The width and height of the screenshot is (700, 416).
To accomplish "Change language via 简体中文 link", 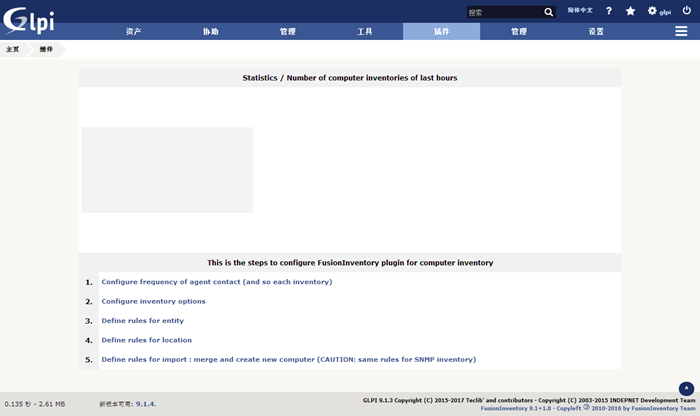I will click(x=580, y=10).
